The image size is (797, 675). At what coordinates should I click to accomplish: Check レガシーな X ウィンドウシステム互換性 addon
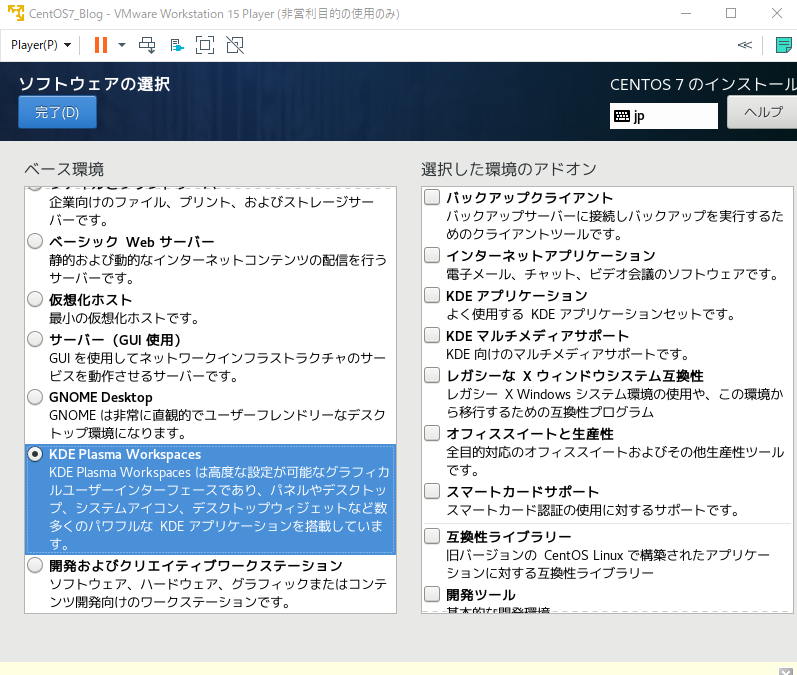[432, 375]
